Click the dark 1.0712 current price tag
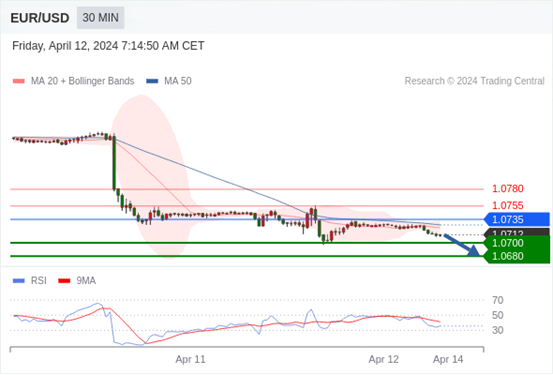 pos(517,232)
